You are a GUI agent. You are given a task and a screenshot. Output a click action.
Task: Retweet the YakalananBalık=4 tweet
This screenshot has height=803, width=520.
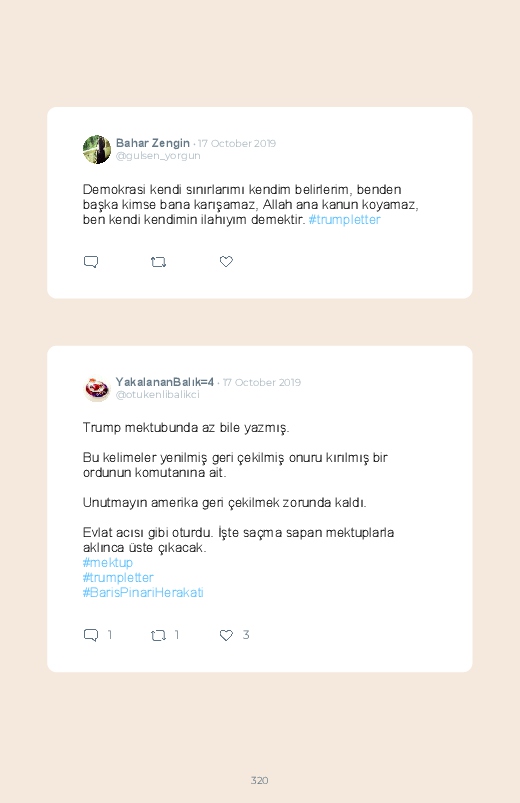tap(158, 636)
